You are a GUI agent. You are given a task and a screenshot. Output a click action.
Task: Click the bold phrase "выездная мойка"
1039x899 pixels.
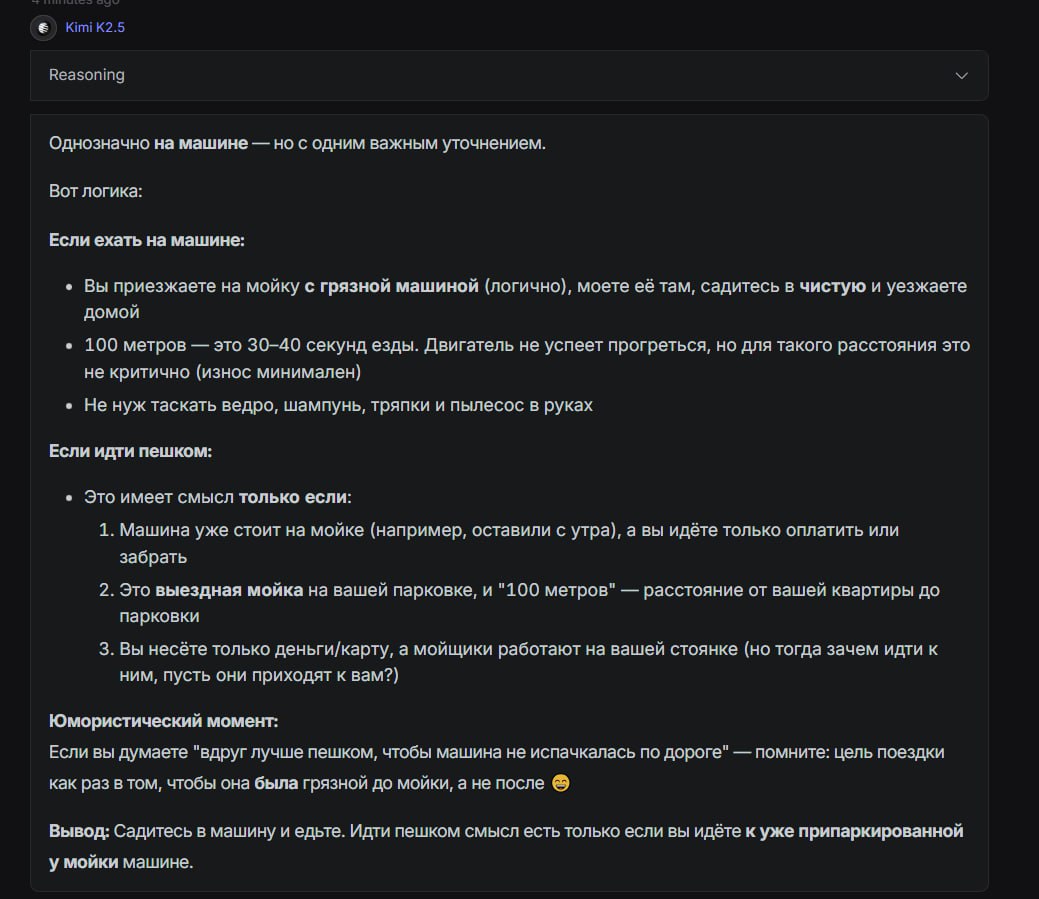pos(229,590)
